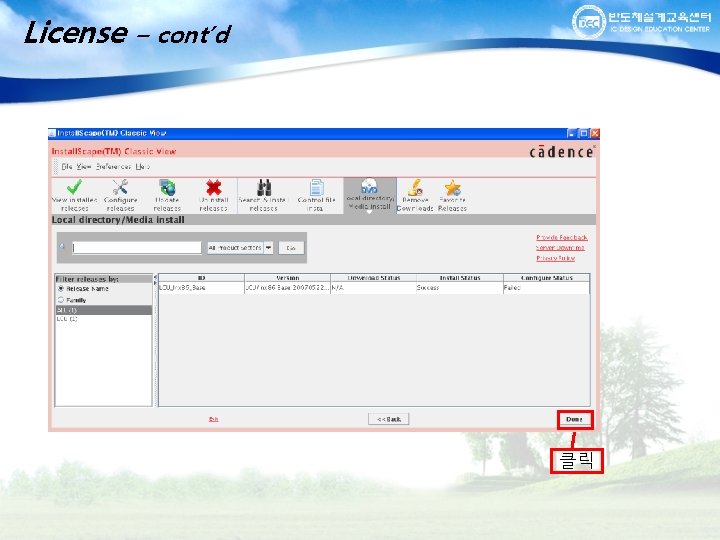Click the Go button
Screen dimensions: 720x540
tap(291, 248)
